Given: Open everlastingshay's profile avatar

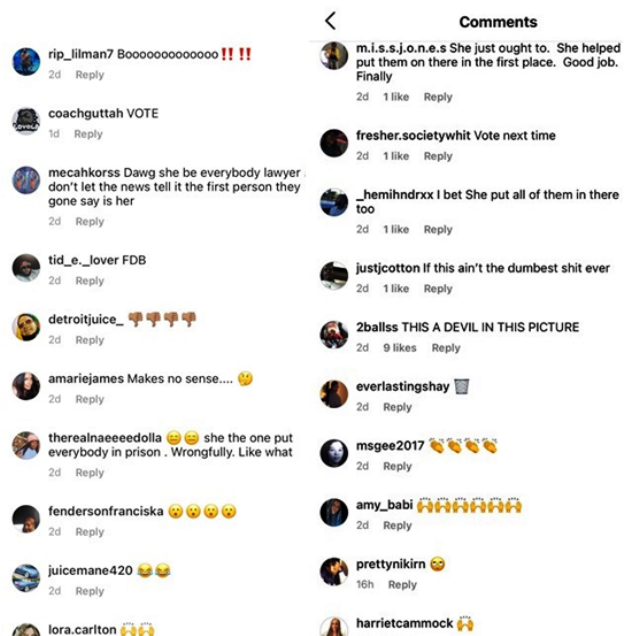Looking at the screenshot, I should tap(334, 394).
